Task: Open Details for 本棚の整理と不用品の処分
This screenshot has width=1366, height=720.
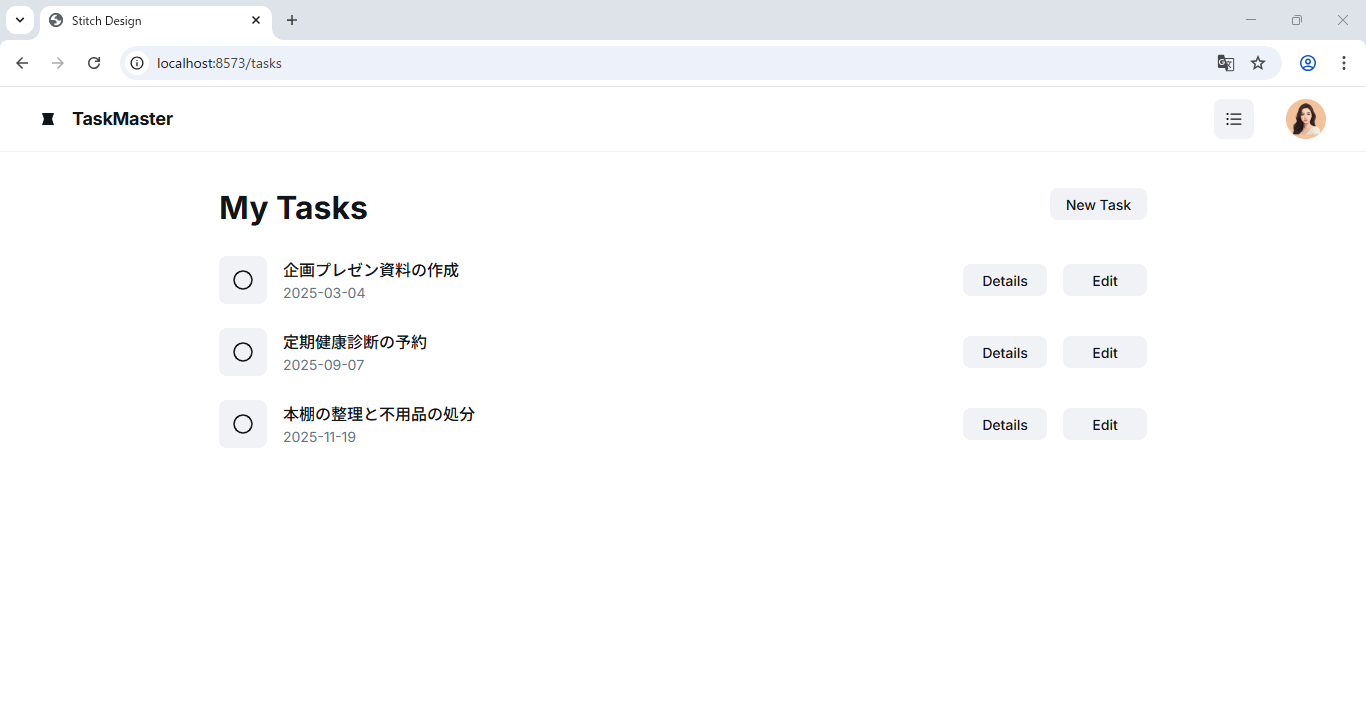Action: (x=1005, y=424)
